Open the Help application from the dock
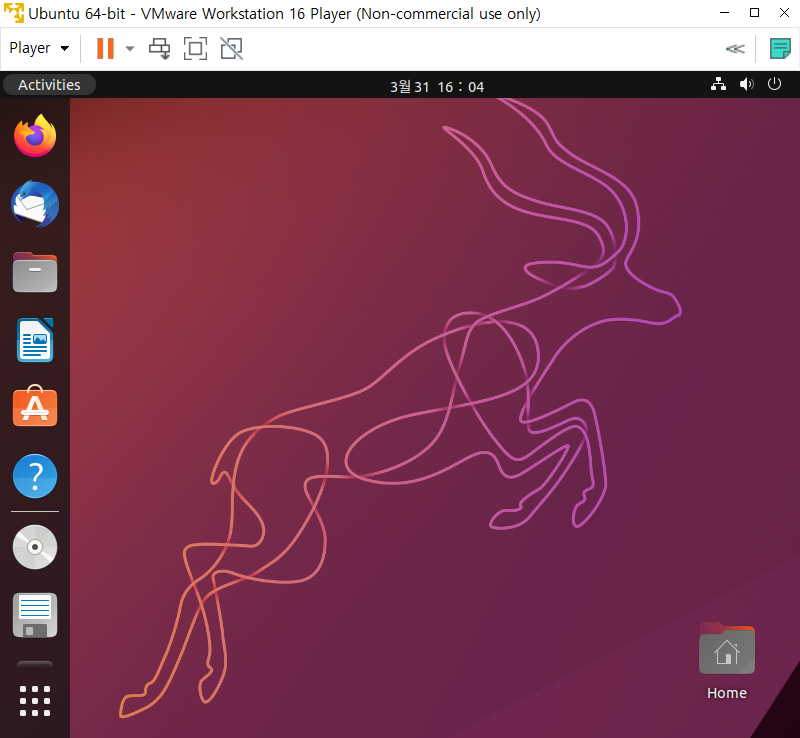Image resolution: width=800 pixels, height=738 pixels. 35,476
